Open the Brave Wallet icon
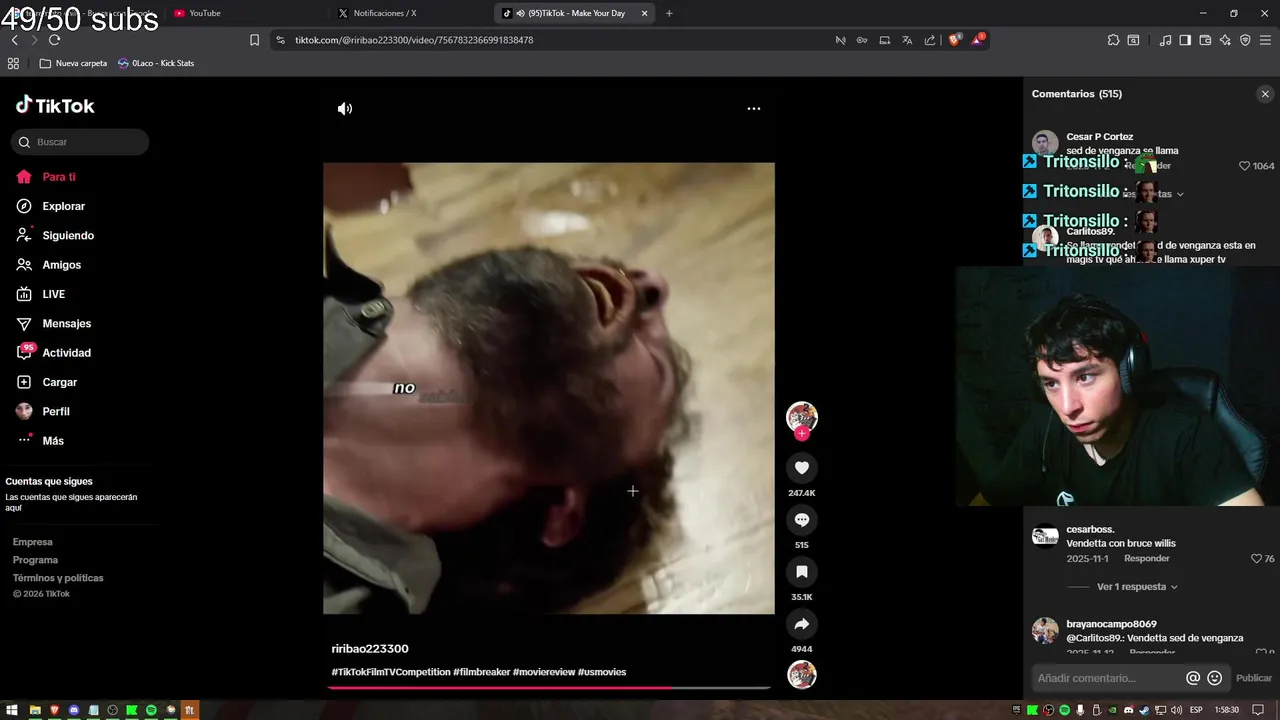 tap(1205, 40)
